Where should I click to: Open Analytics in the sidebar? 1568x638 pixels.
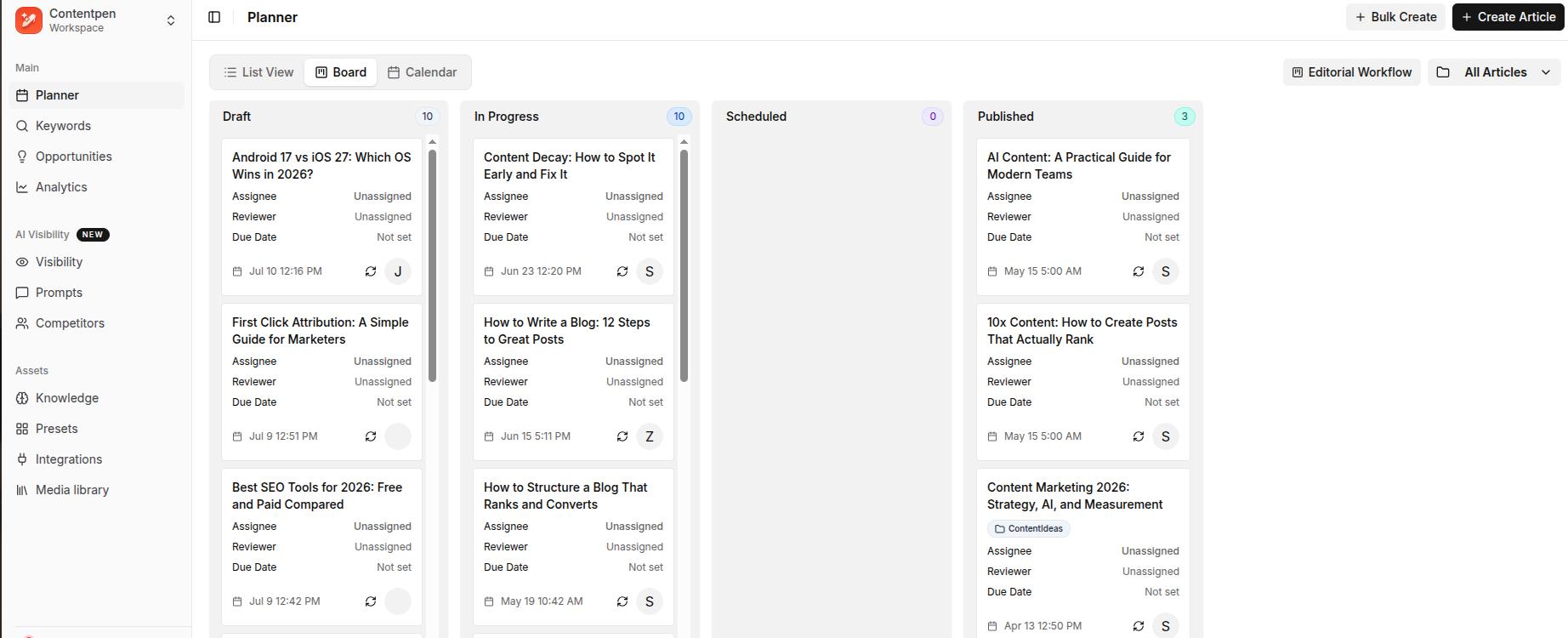pos(96,187)
